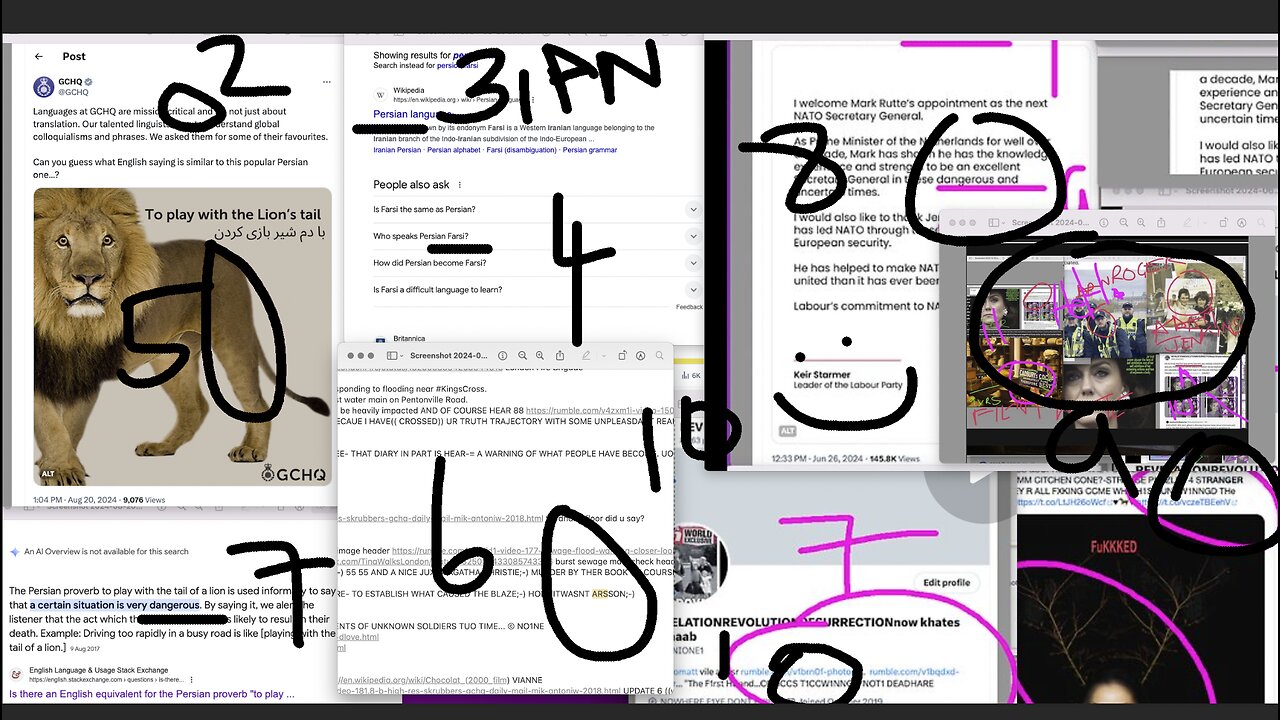Click the @GCHQ handle
1280x720 pixels.
[73, 92]
